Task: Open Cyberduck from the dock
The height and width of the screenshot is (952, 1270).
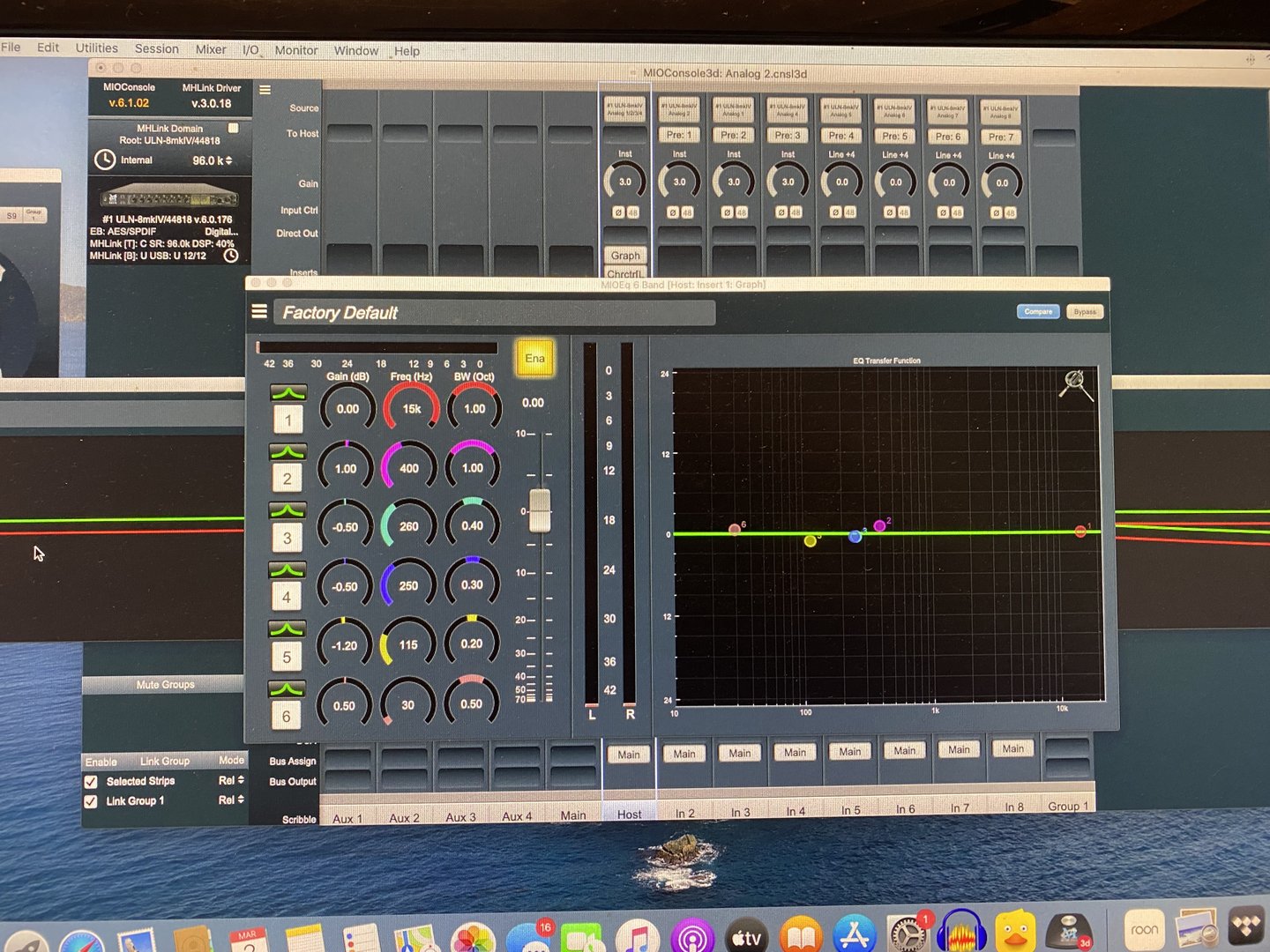Action: [x=1015, y=933]
